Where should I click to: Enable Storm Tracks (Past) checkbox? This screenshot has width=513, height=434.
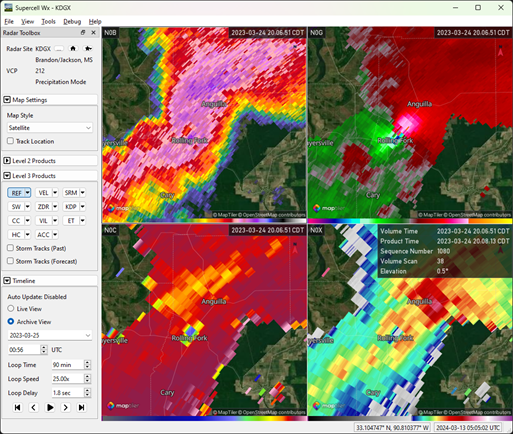(x=10, y=248)
